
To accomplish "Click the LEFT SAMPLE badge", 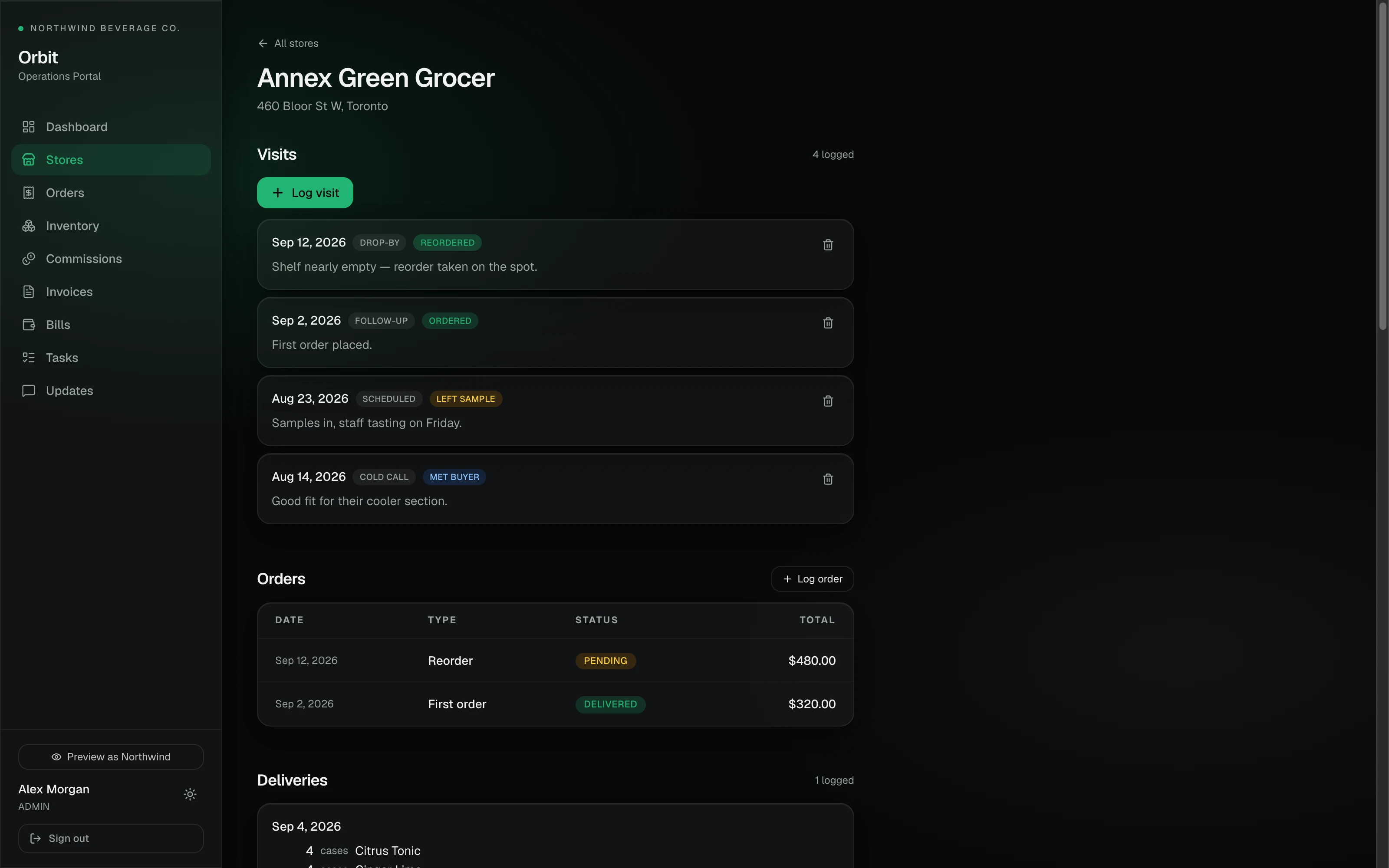I will 465,399.
